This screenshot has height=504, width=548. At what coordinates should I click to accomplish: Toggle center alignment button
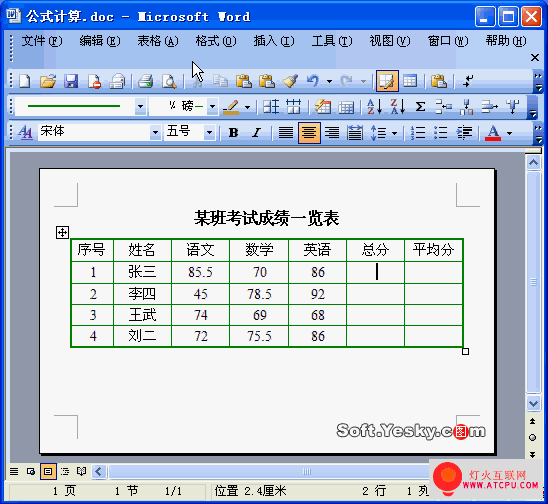pos(309,133)
